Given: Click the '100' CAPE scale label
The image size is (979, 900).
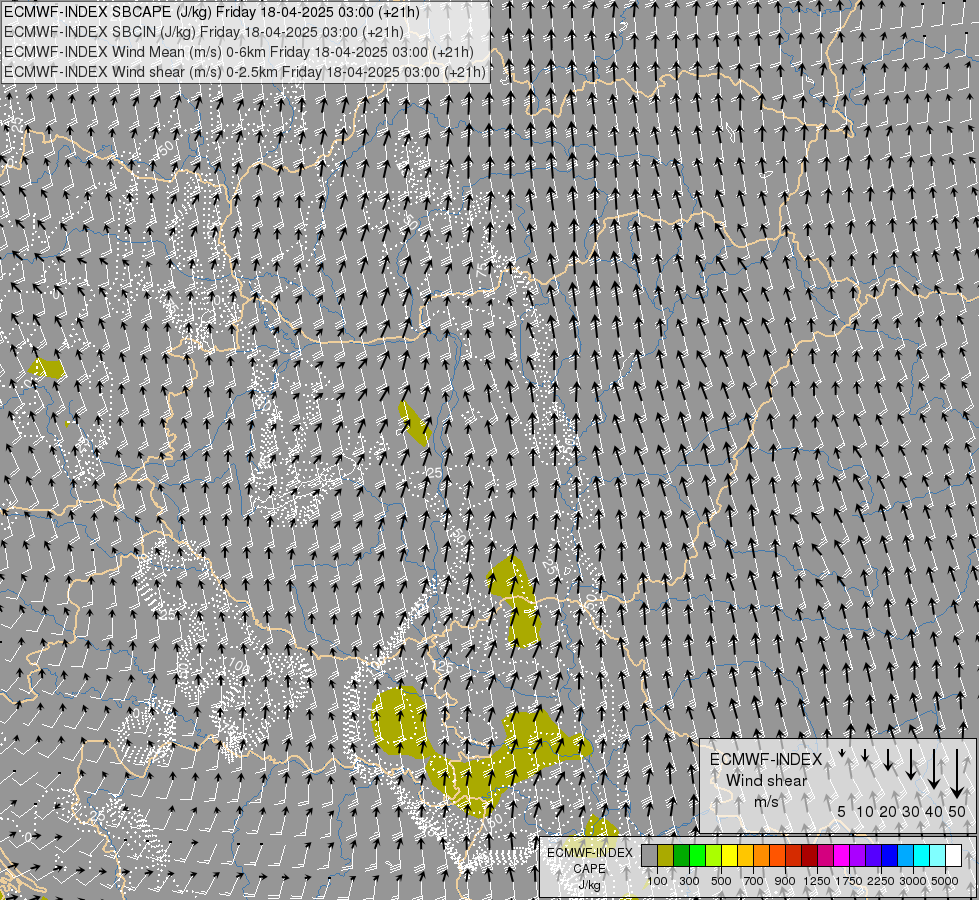Looking at the screenshot, I should (x=657, y=881).
